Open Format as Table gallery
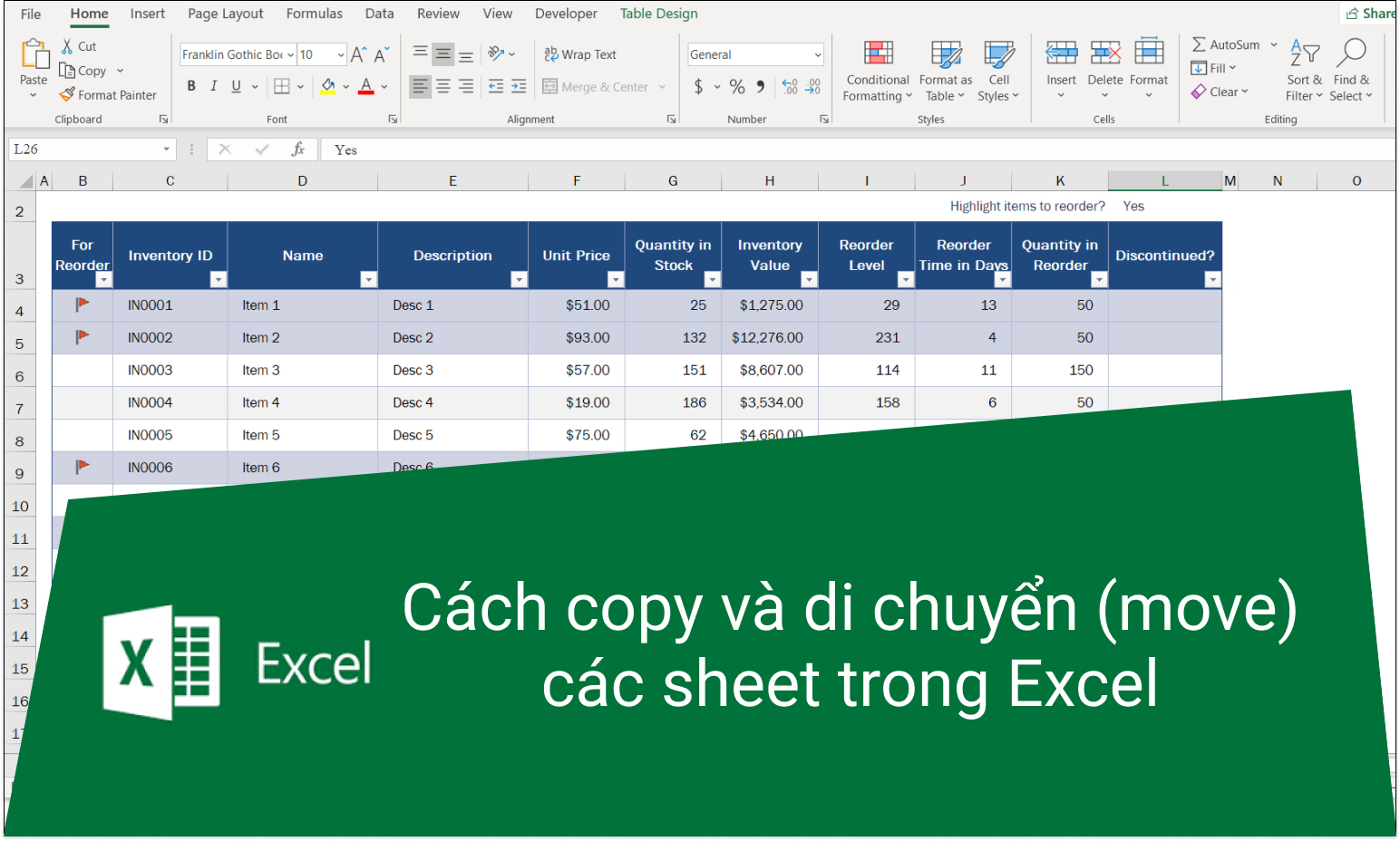Viewport: 1400px width, 841px height. point(946,71)
